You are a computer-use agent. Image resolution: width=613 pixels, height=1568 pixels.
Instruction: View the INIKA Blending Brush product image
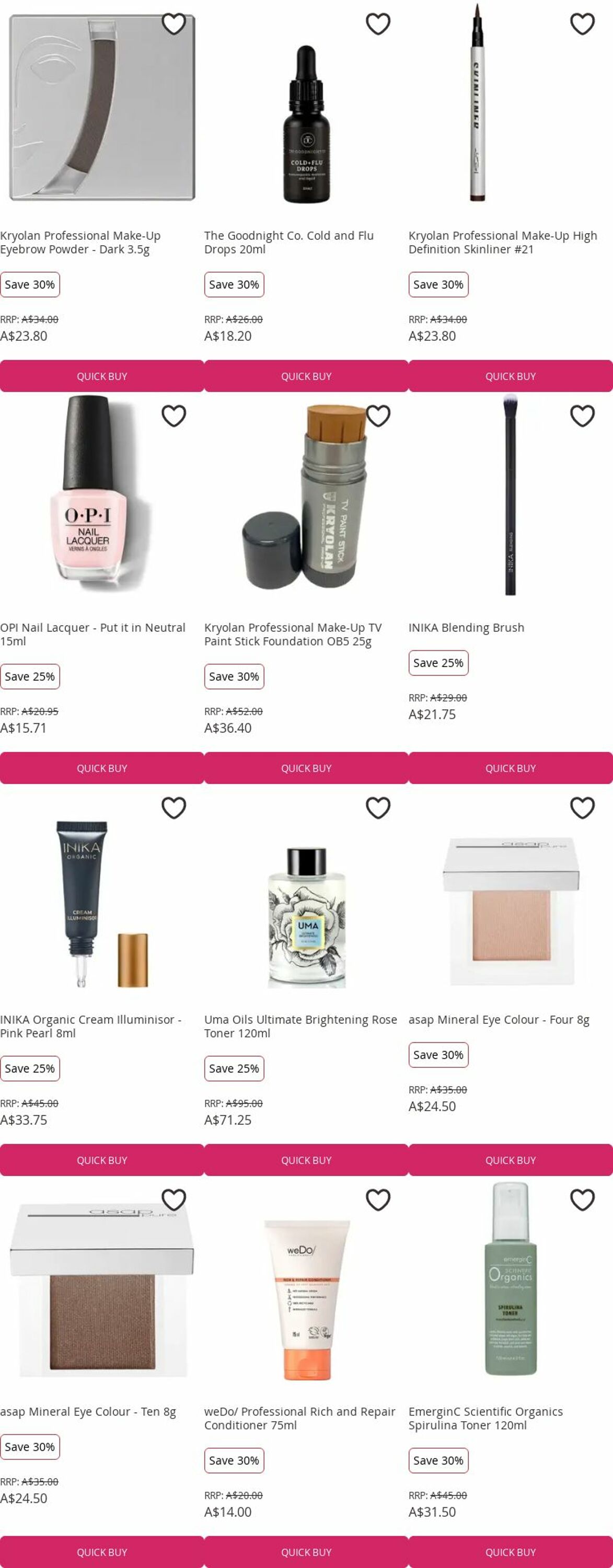click(511, 494)
